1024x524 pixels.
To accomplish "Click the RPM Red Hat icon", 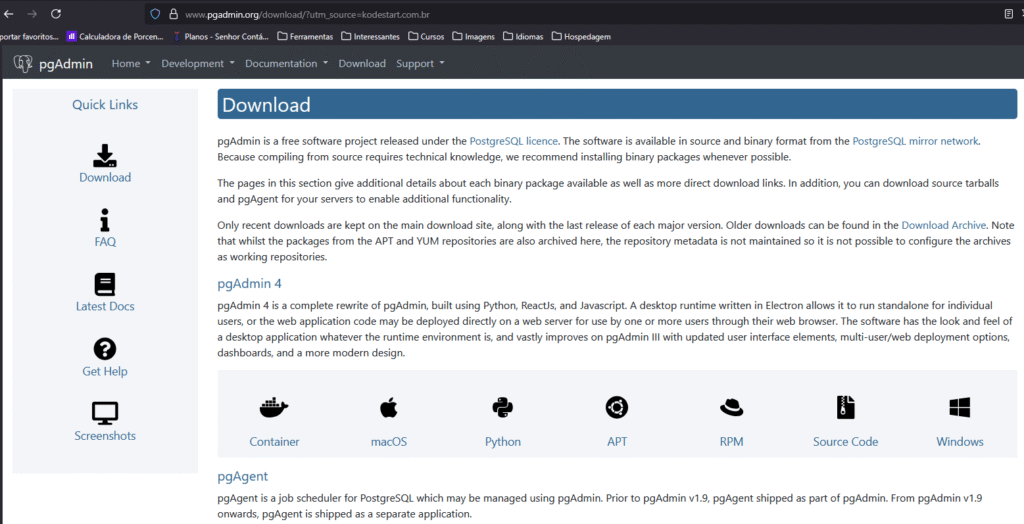I will 731,408.
